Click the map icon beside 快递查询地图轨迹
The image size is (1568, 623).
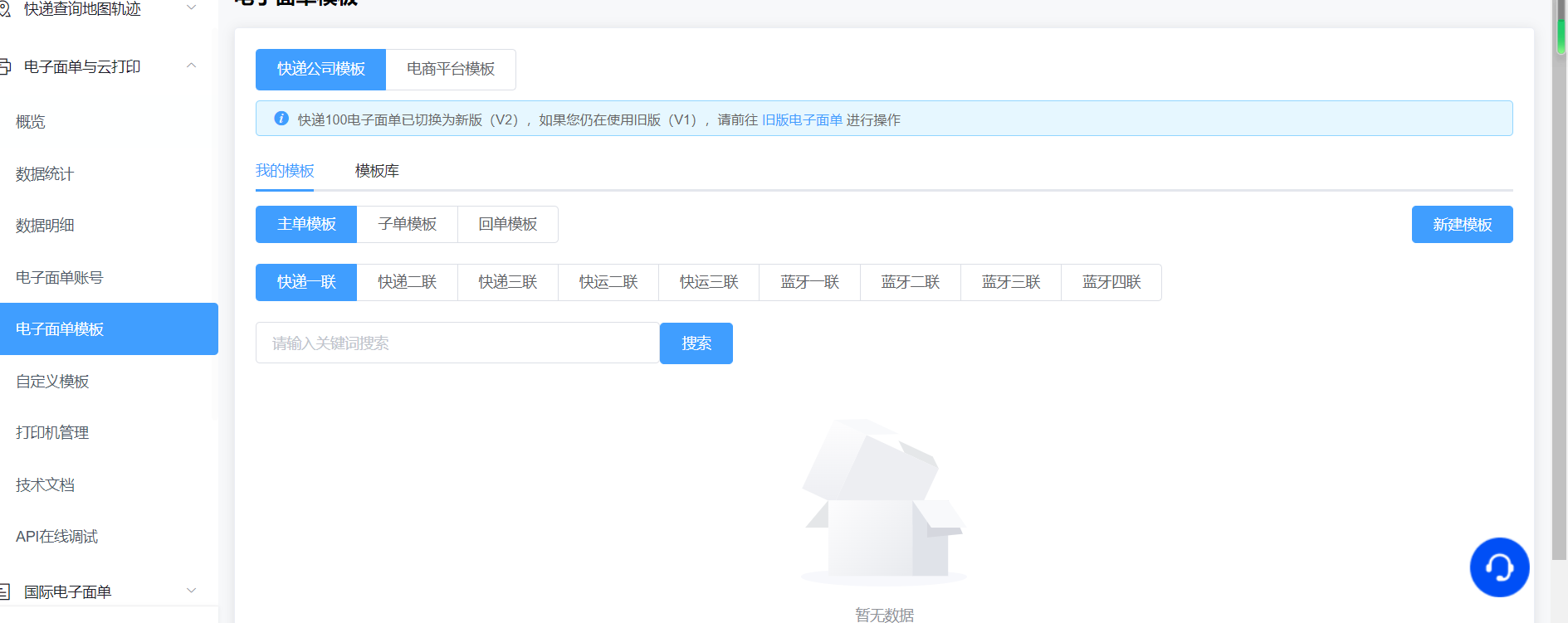click(5, 9)
